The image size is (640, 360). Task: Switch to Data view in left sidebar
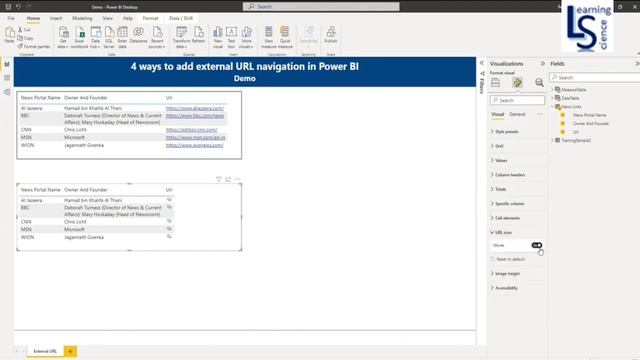(x=7, y=78)
